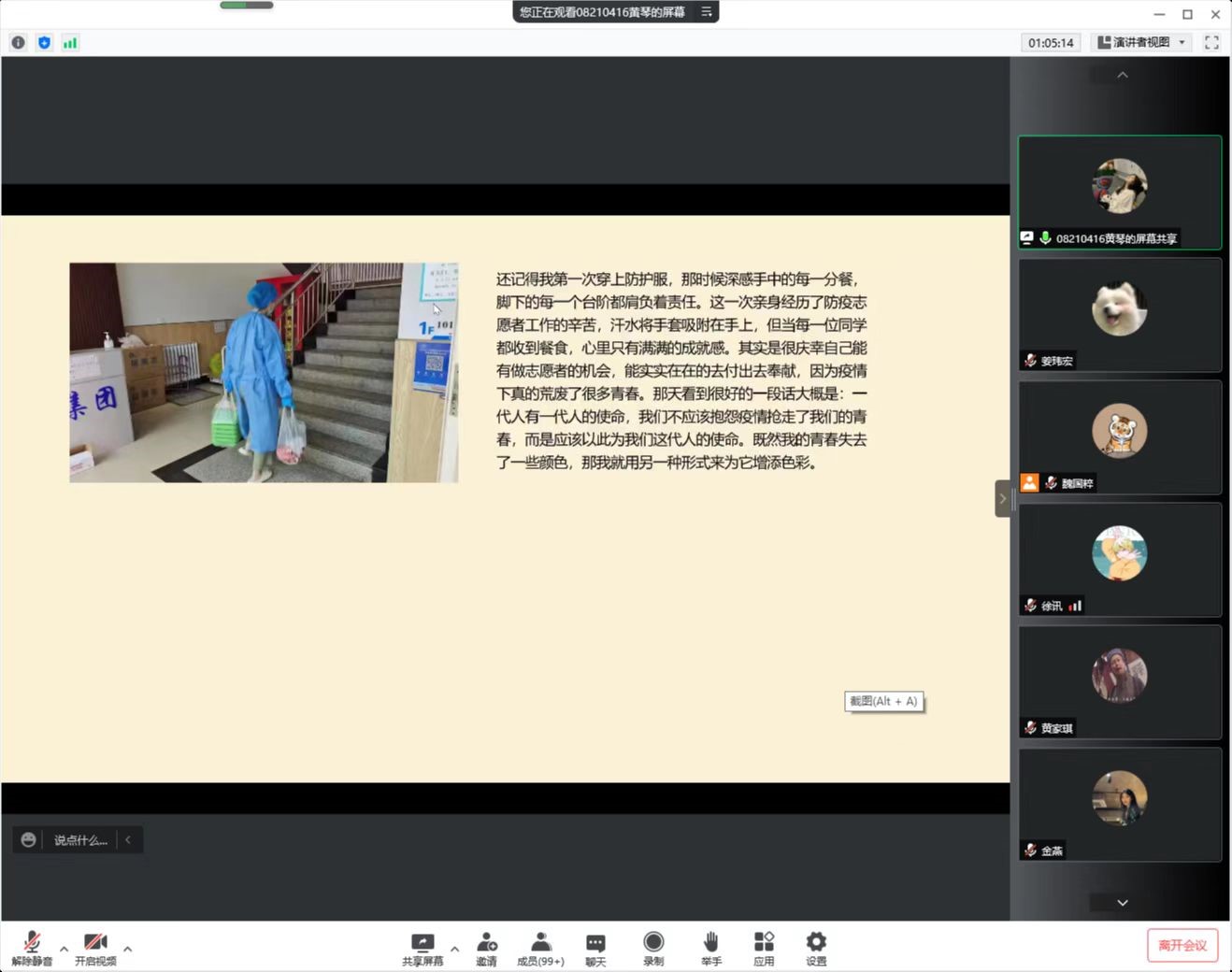Screen dimensions: 1232x972
Task: Start recording with the record icon
Action: point(653,942)
